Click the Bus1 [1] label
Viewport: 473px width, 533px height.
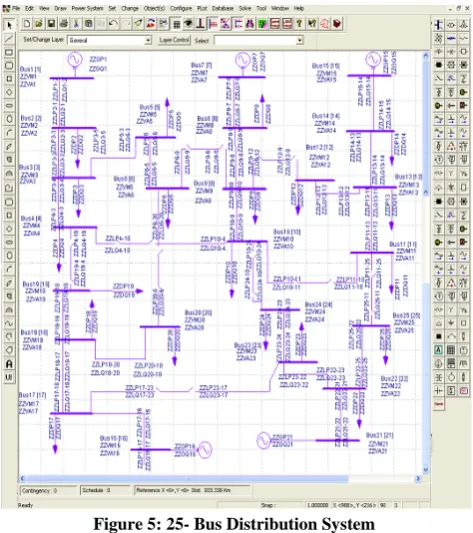click(x=31, y=69)
